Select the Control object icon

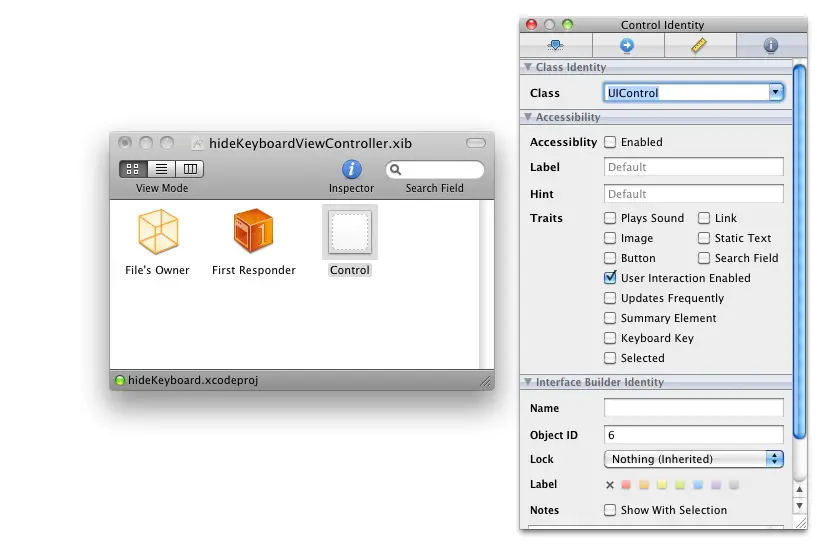[350, 232]
